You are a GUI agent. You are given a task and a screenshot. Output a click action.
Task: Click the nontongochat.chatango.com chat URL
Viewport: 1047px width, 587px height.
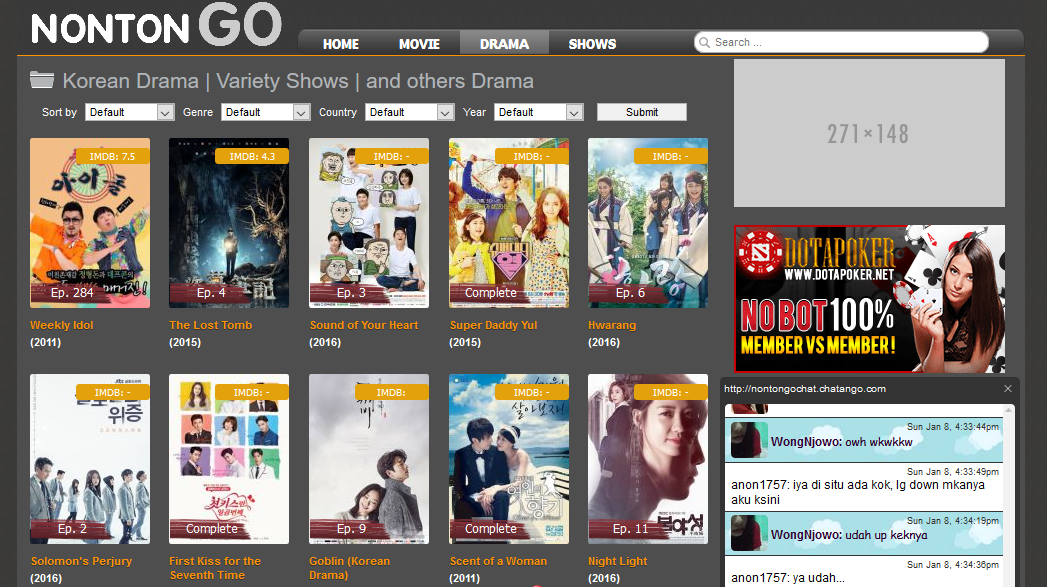click(805, 389)
